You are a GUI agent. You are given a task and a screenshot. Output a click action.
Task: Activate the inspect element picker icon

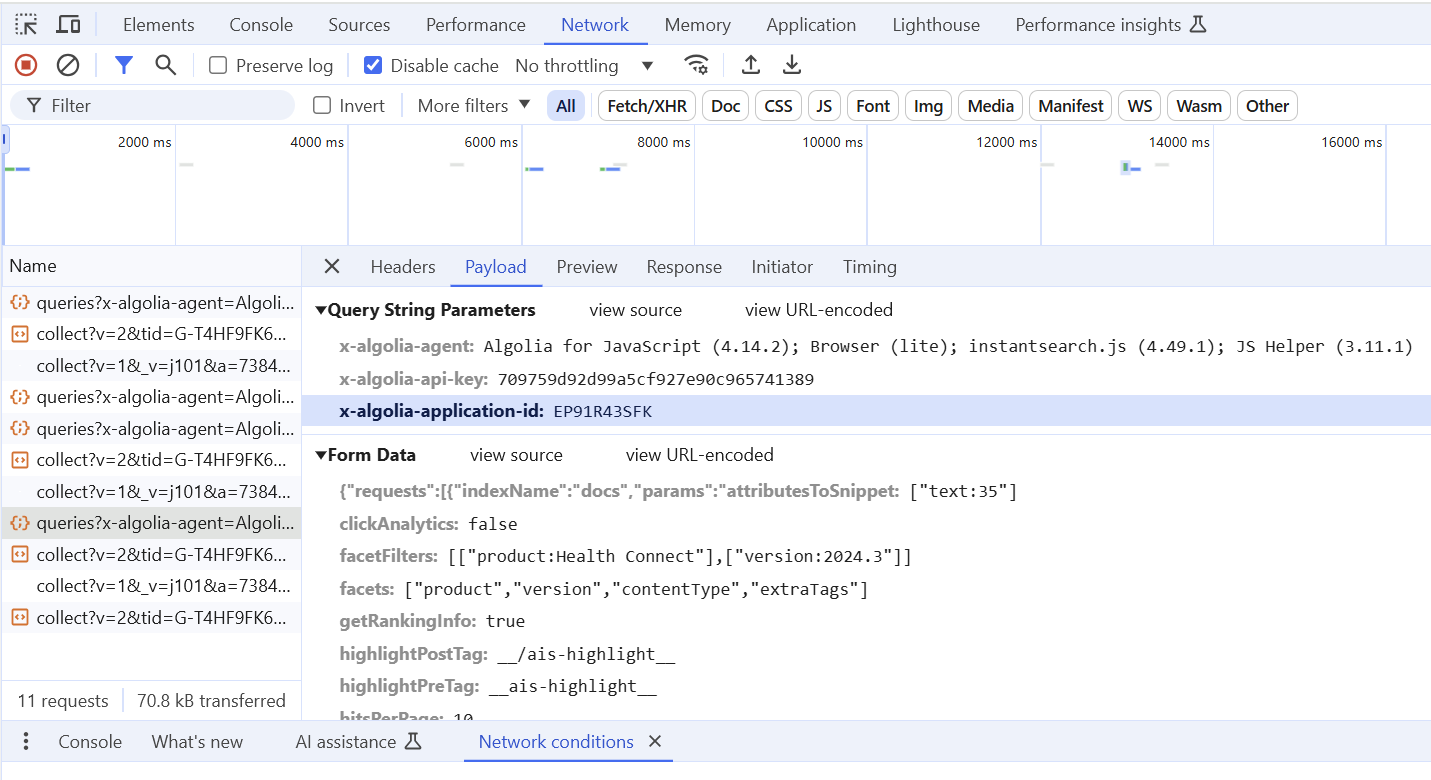coord(26,24)
